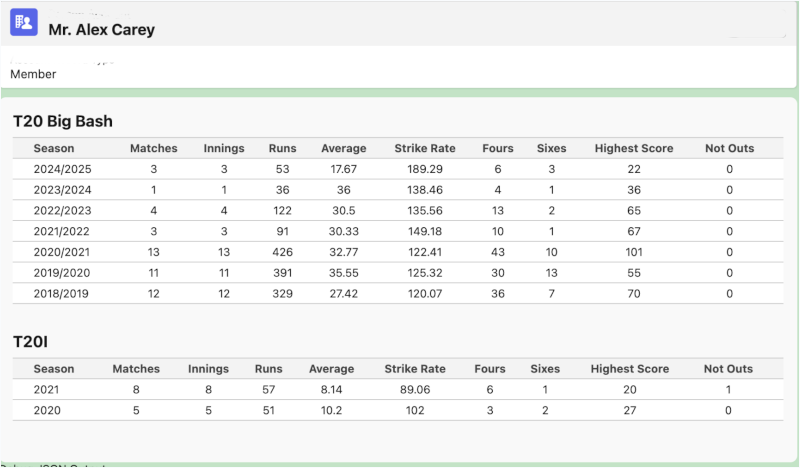Click the 89.06 strike rate value
Image resolution: width=800 pixels, height=468 pixels.
[414, 390]
